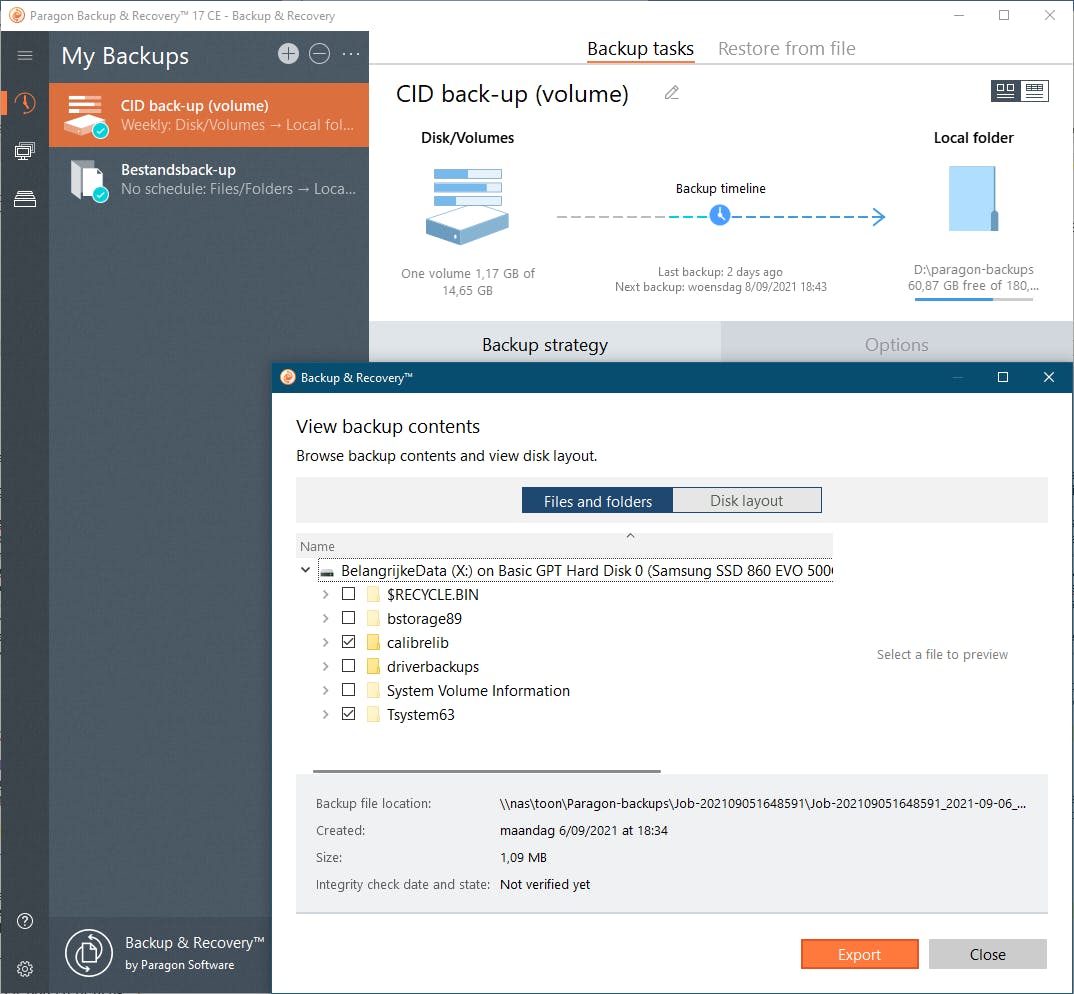Click the Bestandsback-up files task icon
The image size is (1074, 994).
coord(88,180)
